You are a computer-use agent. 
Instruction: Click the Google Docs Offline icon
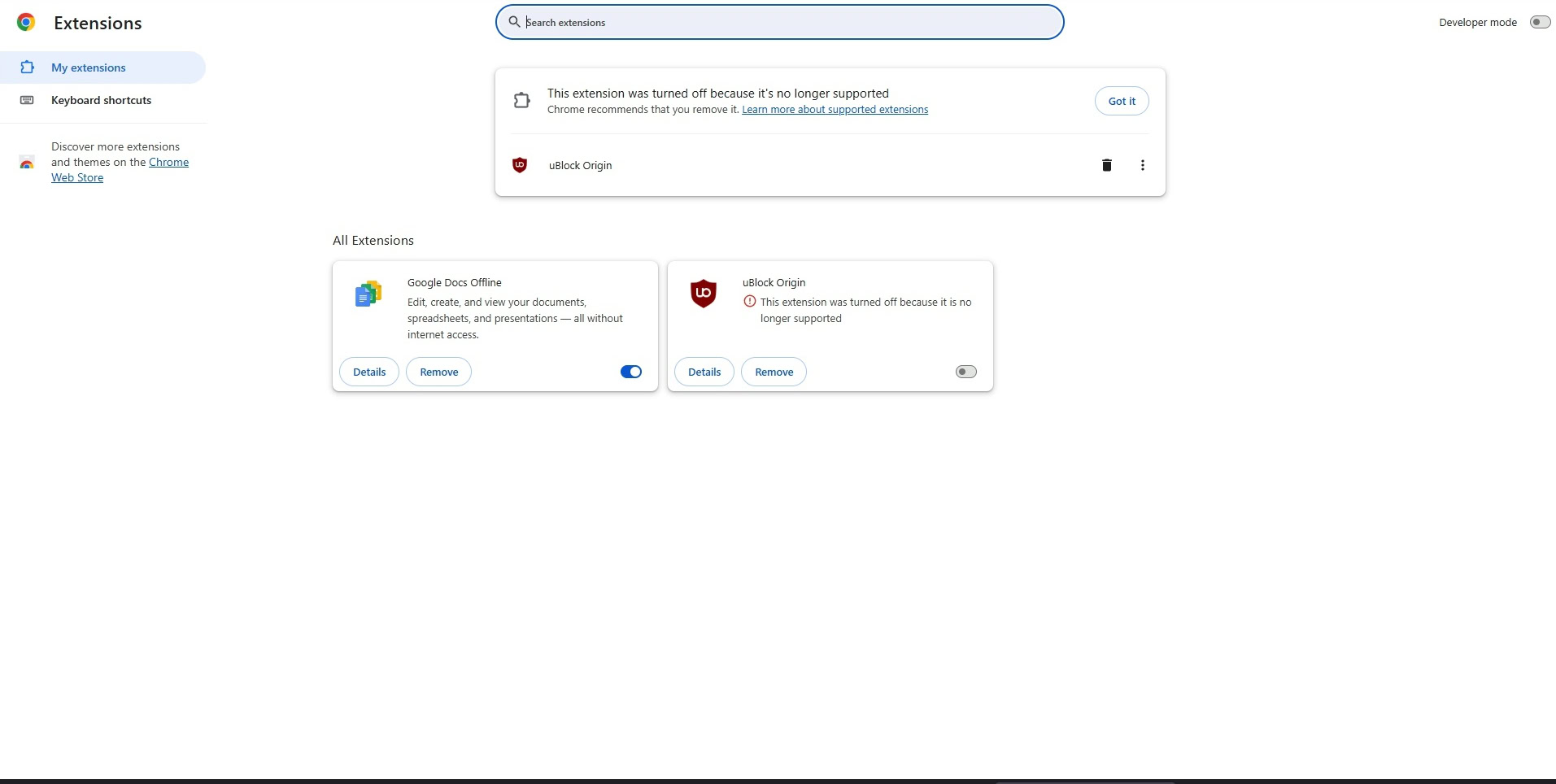(x=368, y=294)
